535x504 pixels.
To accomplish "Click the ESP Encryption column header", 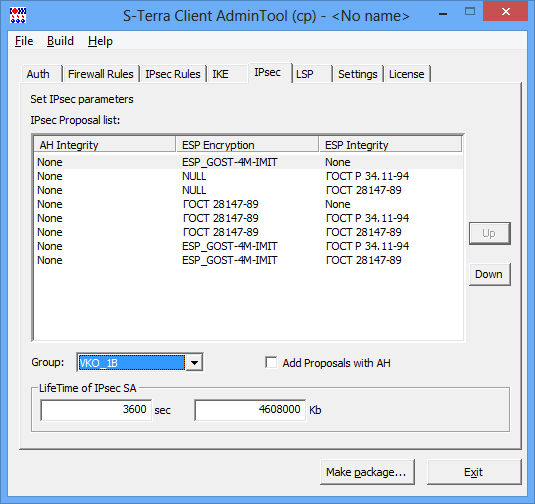I will pos(247,145).
